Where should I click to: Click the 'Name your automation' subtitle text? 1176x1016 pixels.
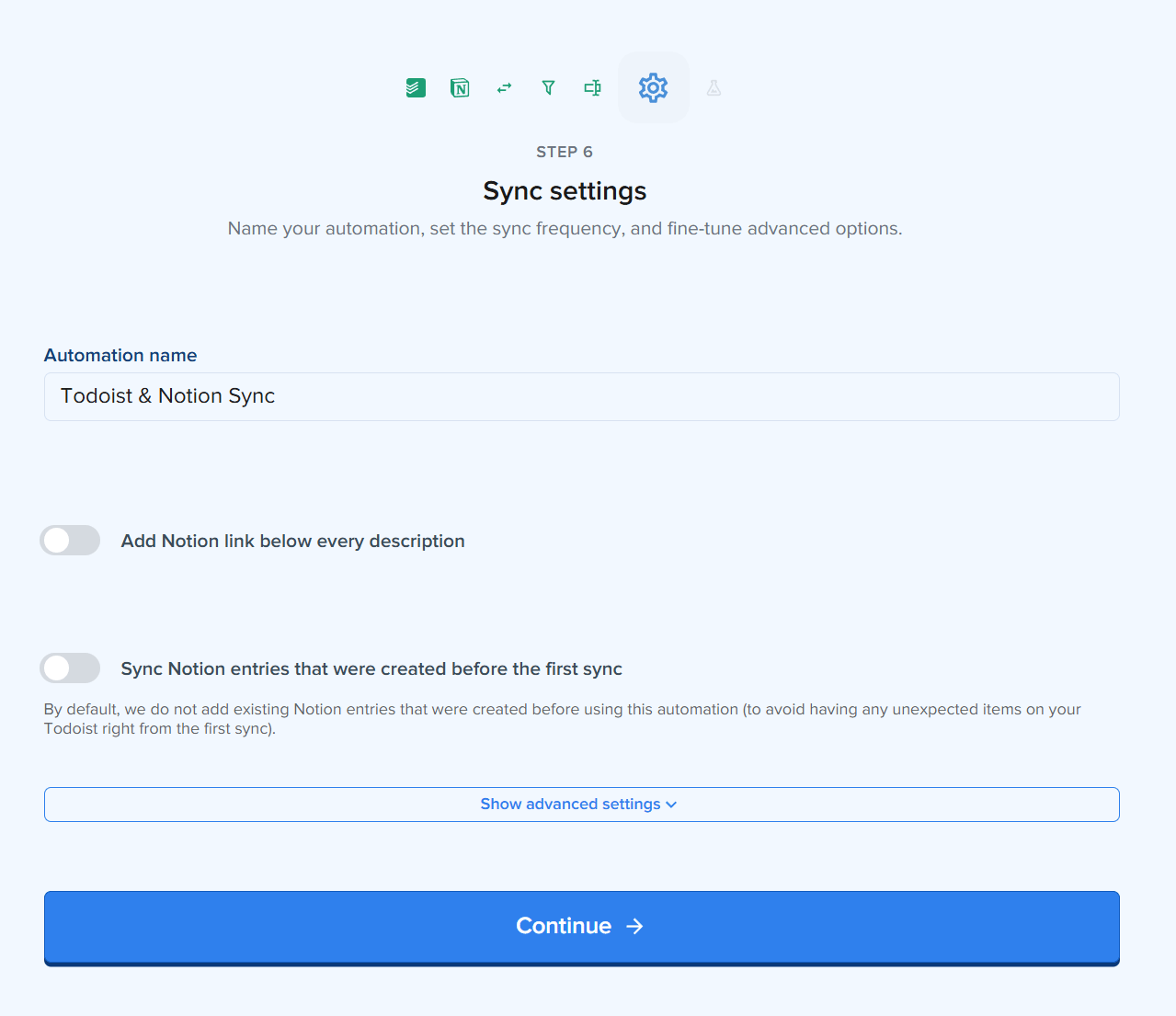[565, 228]
